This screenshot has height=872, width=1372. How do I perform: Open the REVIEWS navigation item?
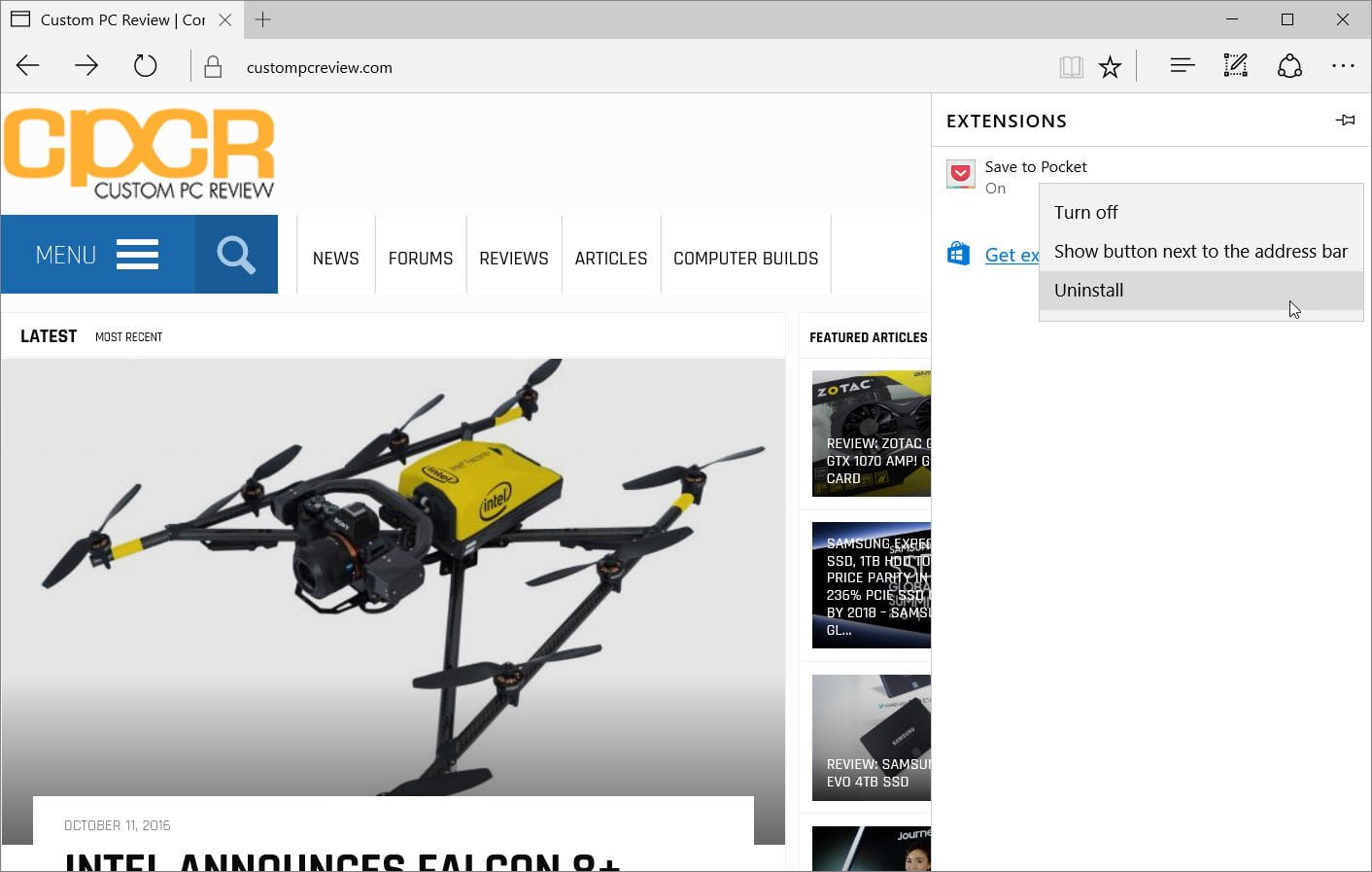[514, 258]
